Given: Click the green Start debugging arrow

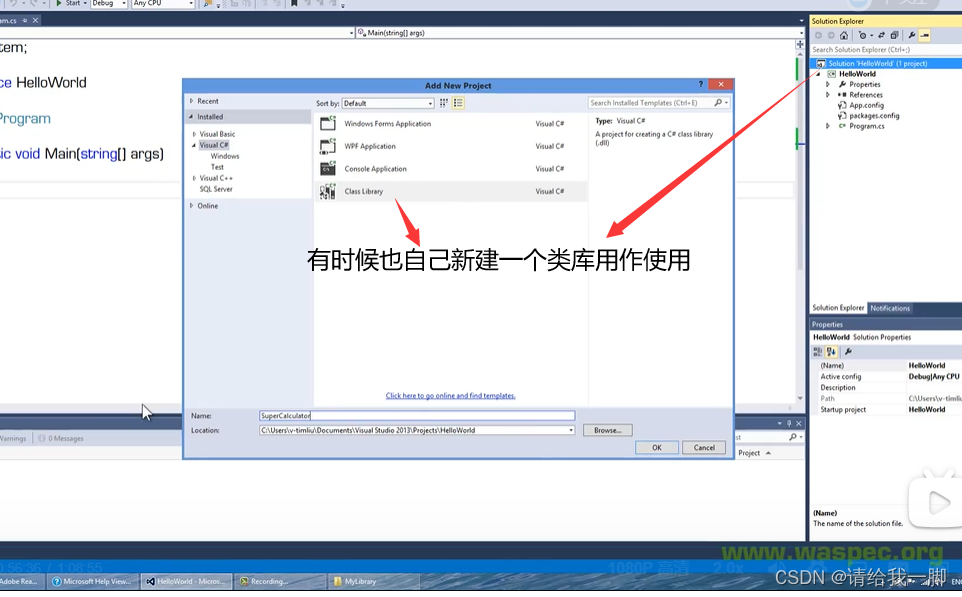Looking at the screenshot, I should pos(59,3).
